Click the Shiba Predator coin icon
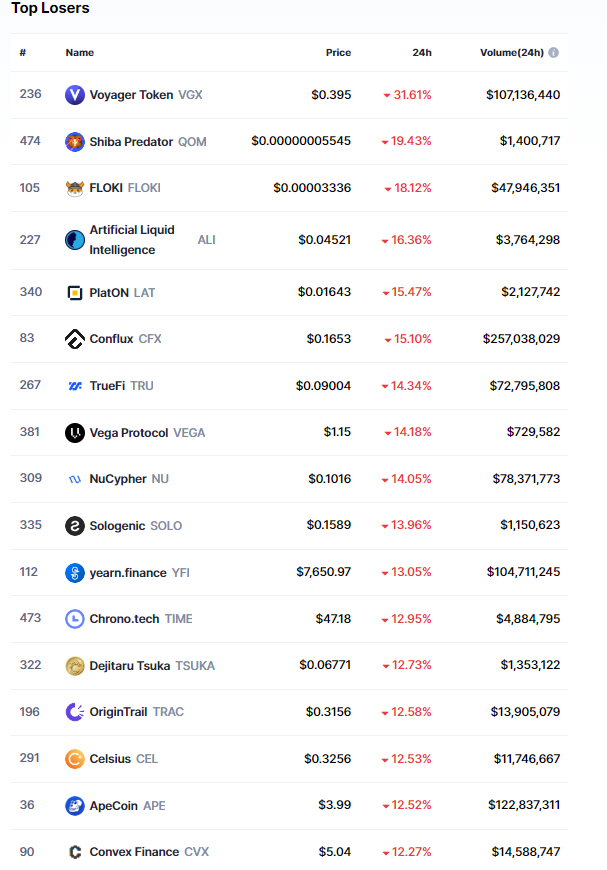The width and height of the screenshot is (607, 870). [75, 142]
